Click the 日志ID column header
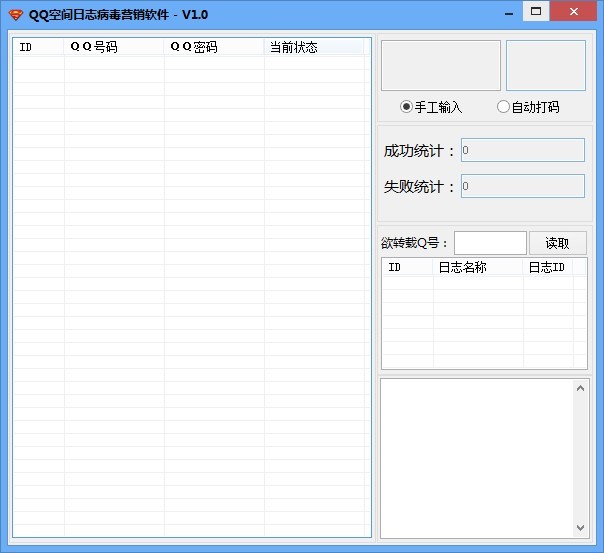 548,267
